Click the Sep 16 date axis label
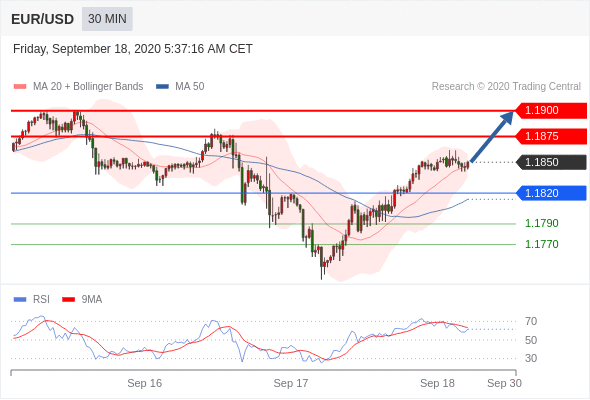This screenshot has width=590, height=400. click(x=144, y=383)
